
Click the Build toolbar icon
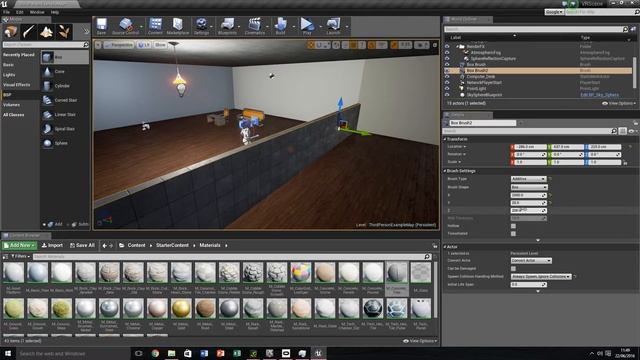[280, 26]
